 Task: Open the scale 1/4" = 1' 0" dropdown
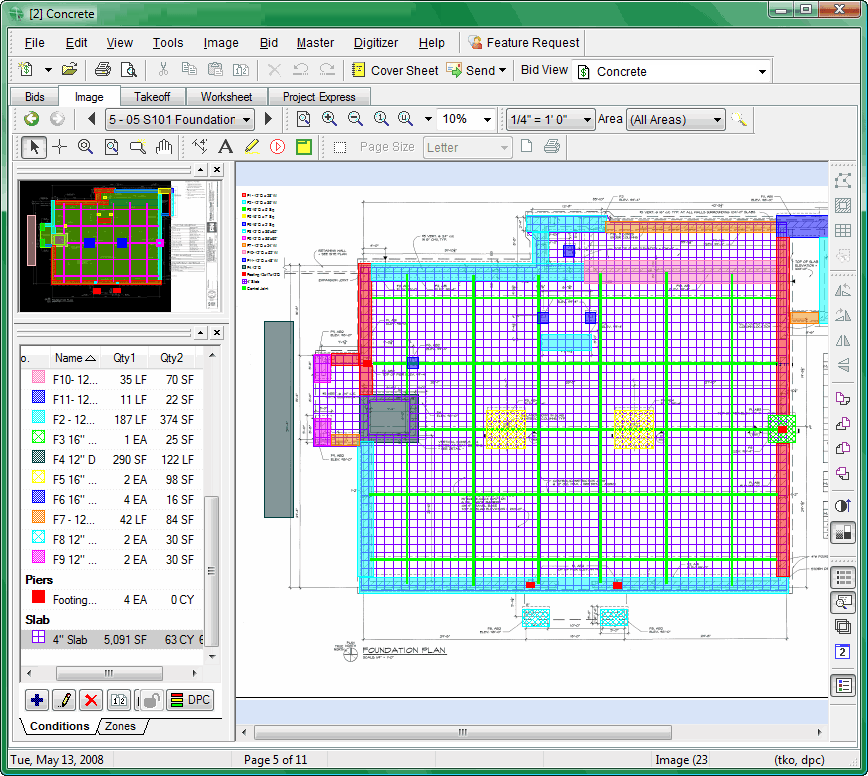tap(550, 120)
